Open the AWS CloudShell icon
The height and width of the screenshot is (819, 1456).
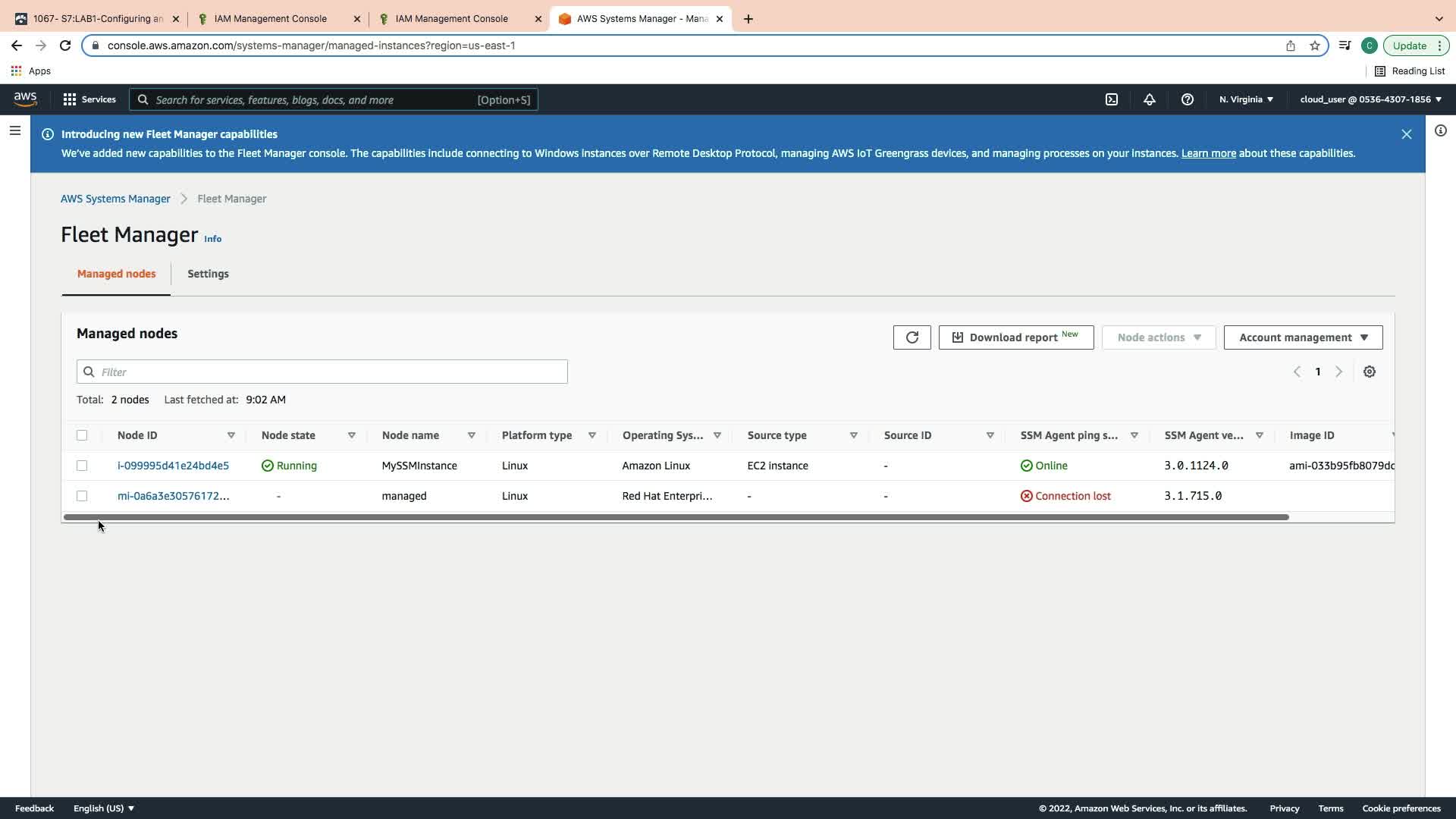click(x=1111, y=99)
